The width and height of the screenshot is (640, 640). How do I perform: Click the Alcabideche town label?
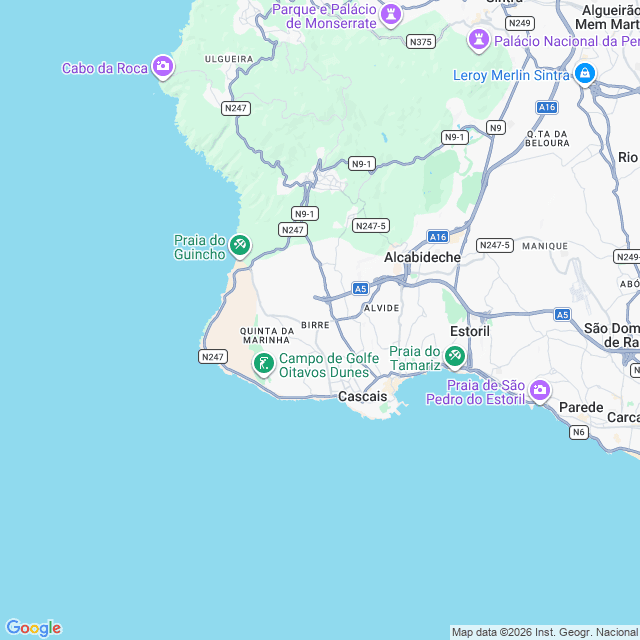click(x=422, y=258)
